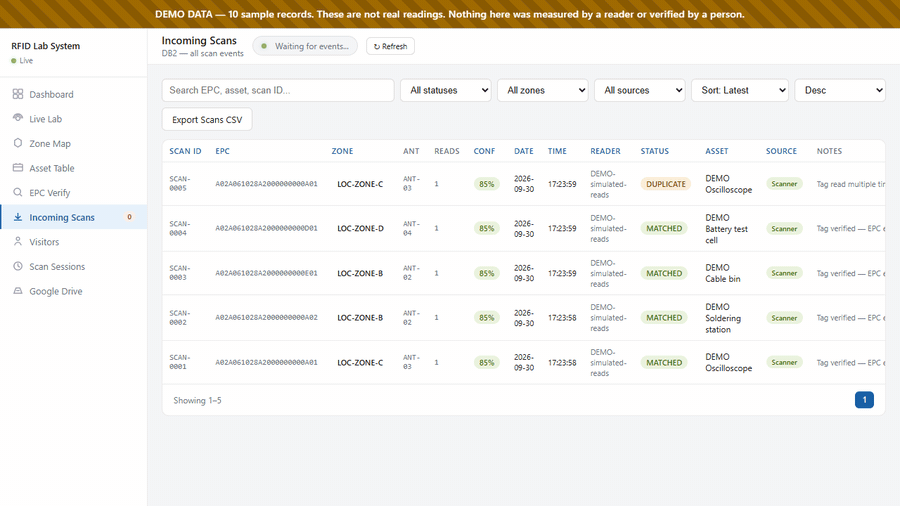This screenshot has height=506, width=900.
Task: Click the READS column header
Action: tap(447, 151)
